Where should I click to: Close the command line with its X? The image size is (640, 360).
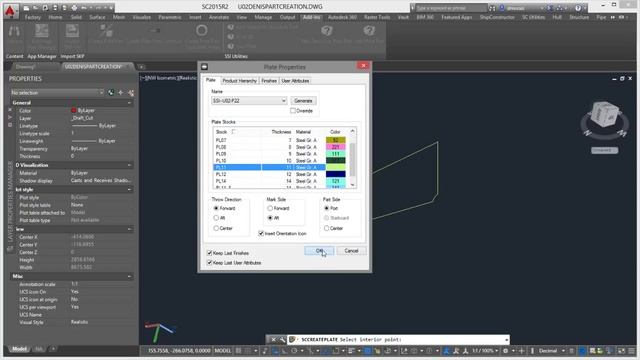click(x=273, y=339)
